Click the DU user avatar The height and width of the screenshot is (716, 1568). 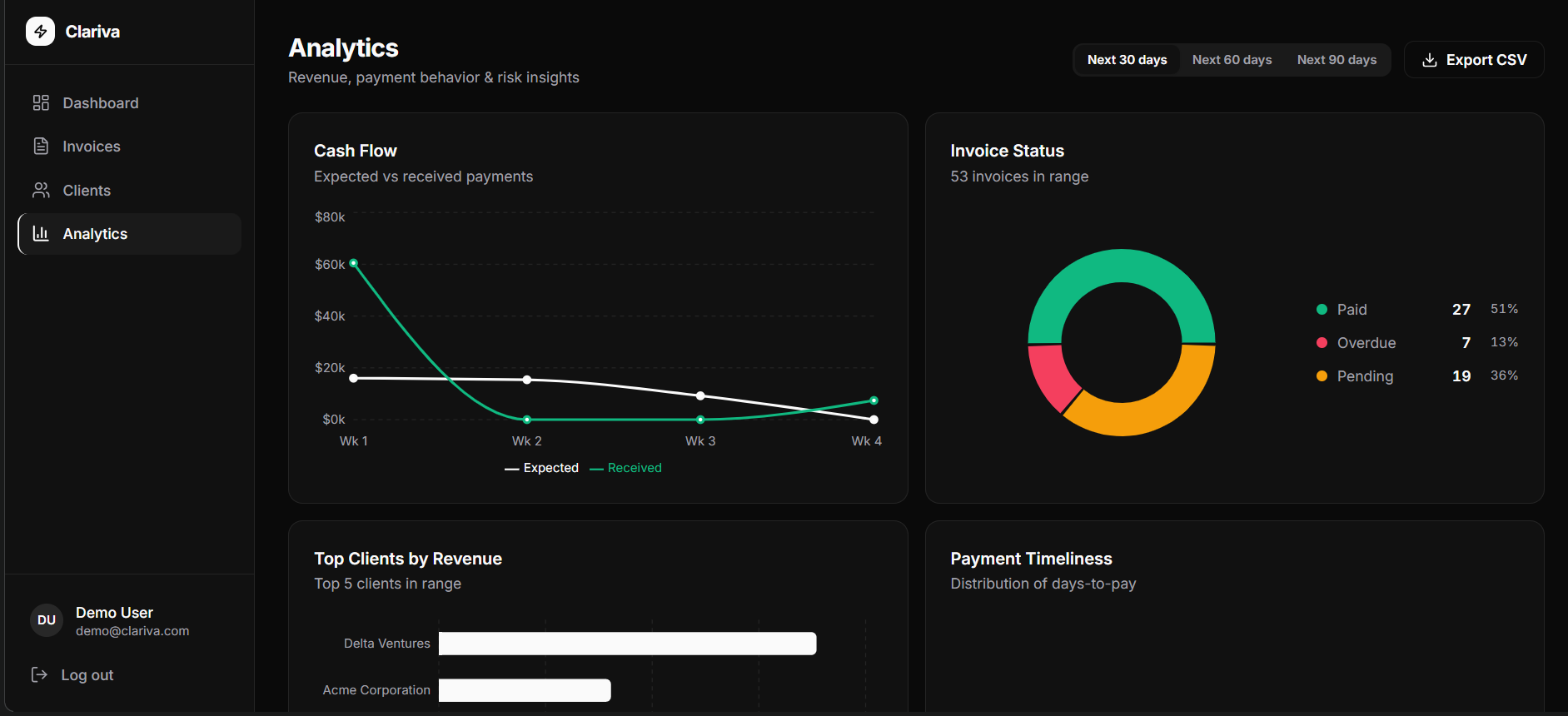(x=47, y=620)
